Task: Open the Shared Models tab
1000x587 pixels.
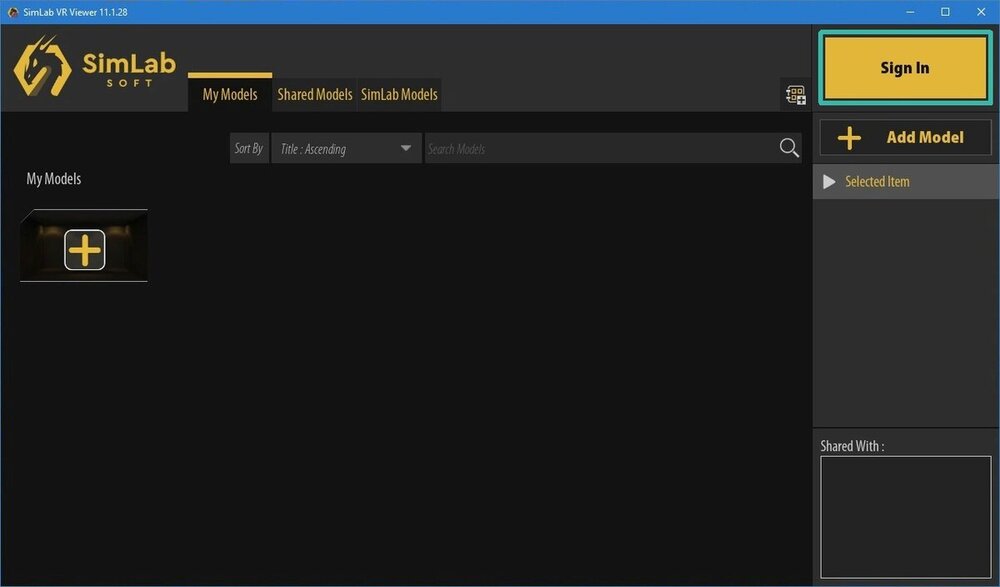Action: pos(315,95)
